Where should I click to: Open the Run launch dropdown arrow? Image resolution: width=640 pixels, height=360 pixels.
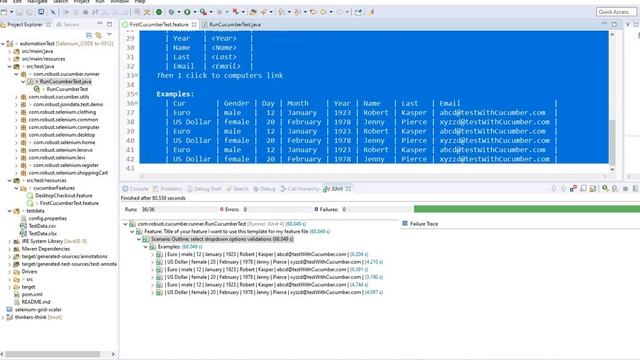(x=195, y=12)
